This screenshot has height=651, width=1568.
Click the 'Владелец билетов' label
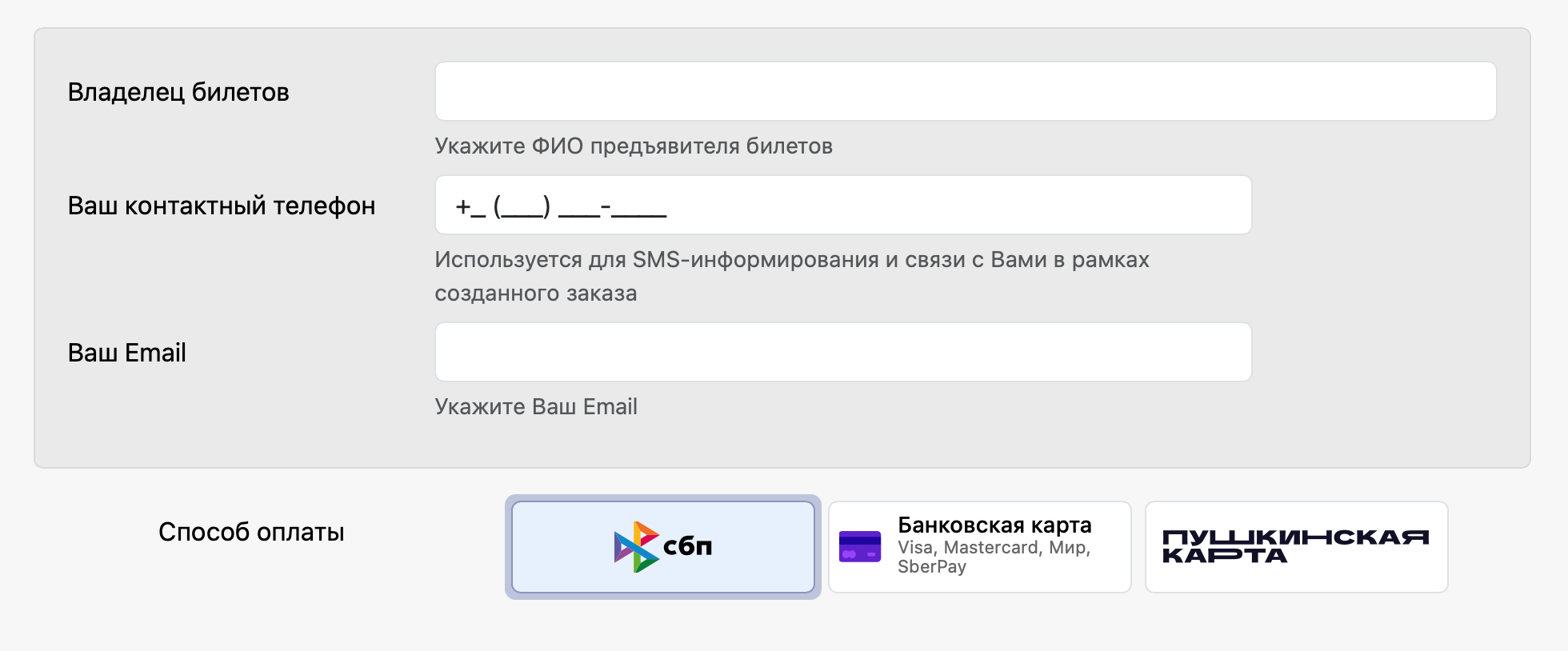click(x=178, y=92)
